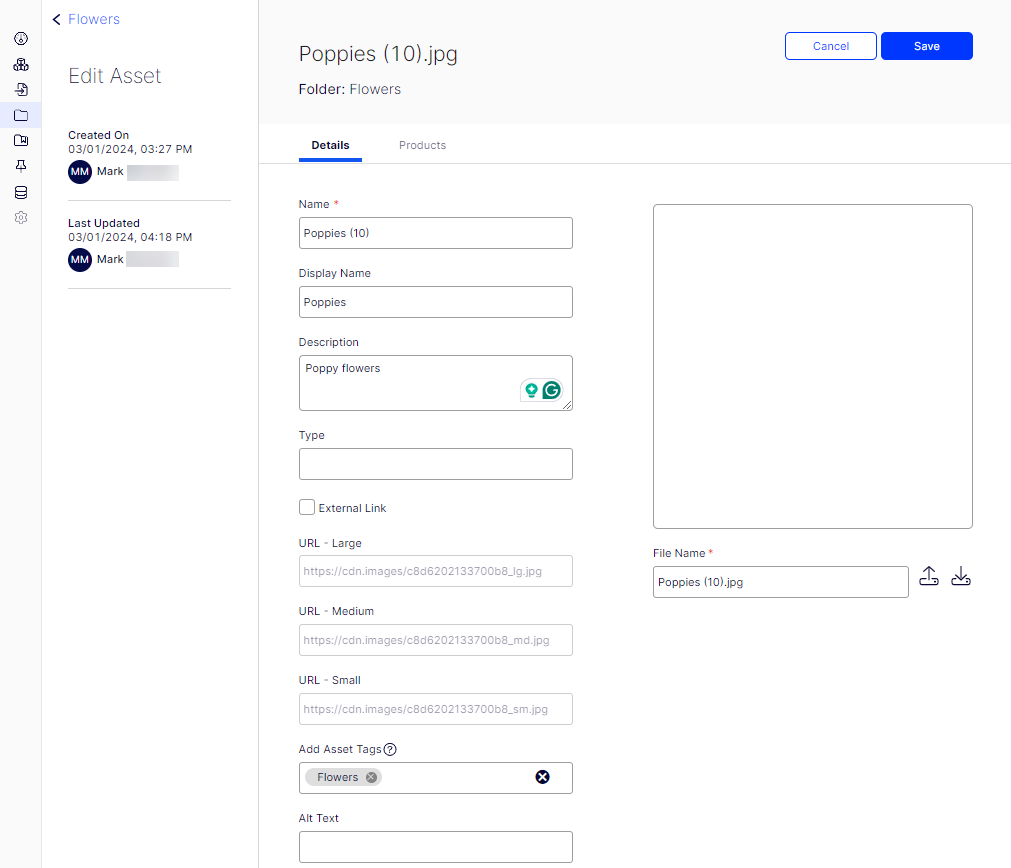The height and width of the screenshot is (868, 1011).
Task: Open the stacked cubes products icon
Action: click(x=21, y=64)
